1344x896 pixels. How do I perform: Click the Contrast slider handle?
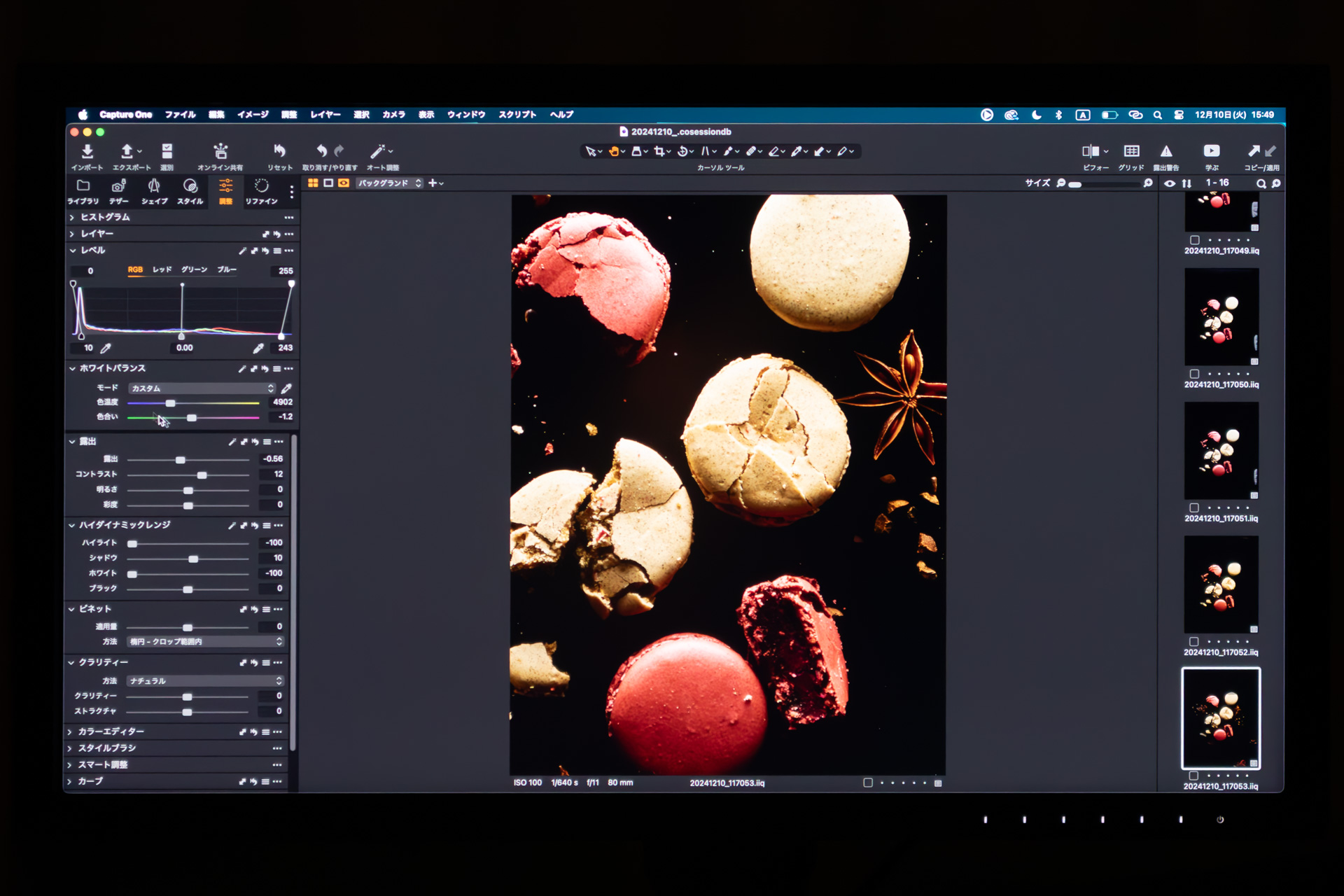click(x=202, y=475)
